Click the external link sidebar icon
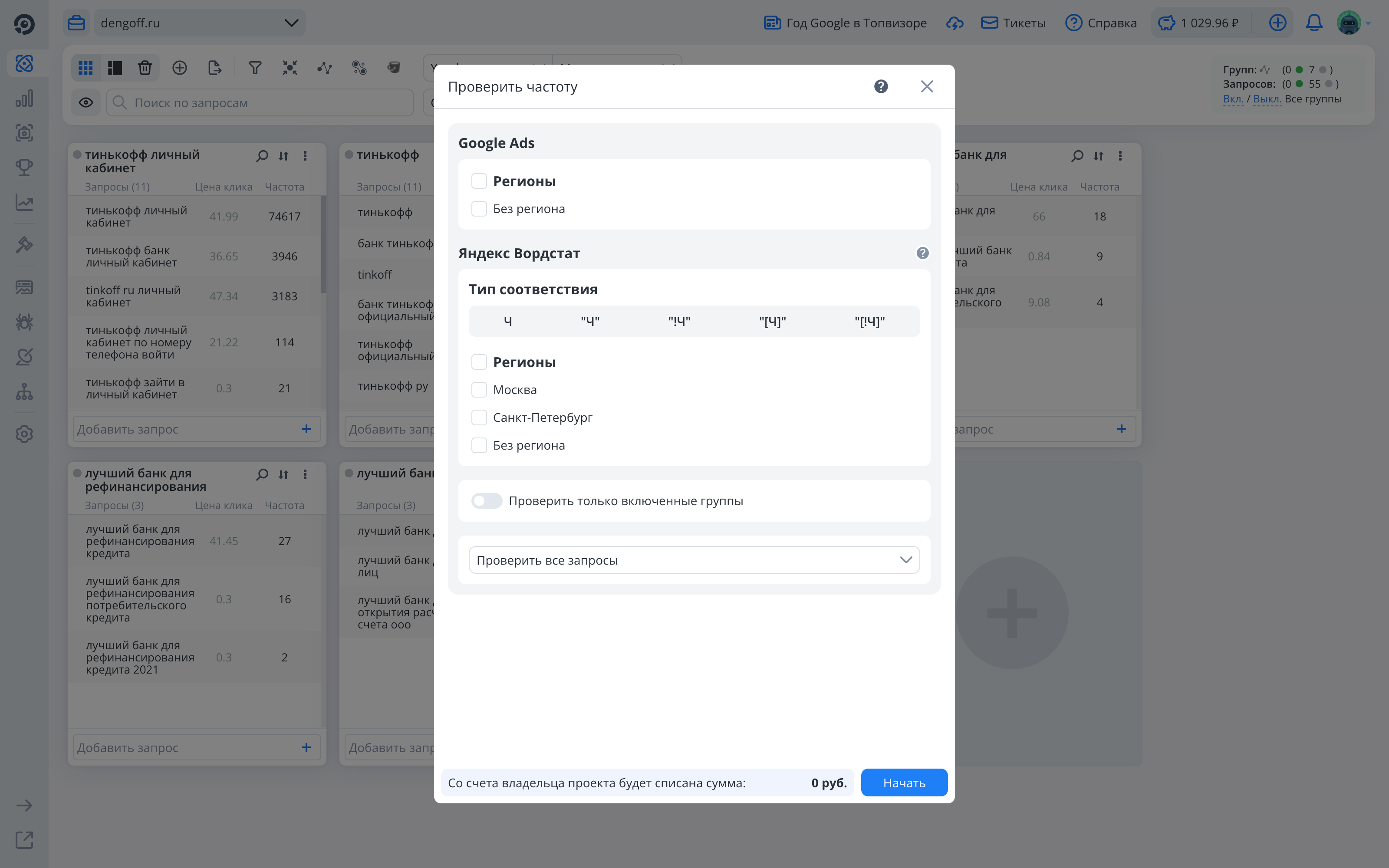This screenshot has height=868, width=1389. (x=24, y=840)
